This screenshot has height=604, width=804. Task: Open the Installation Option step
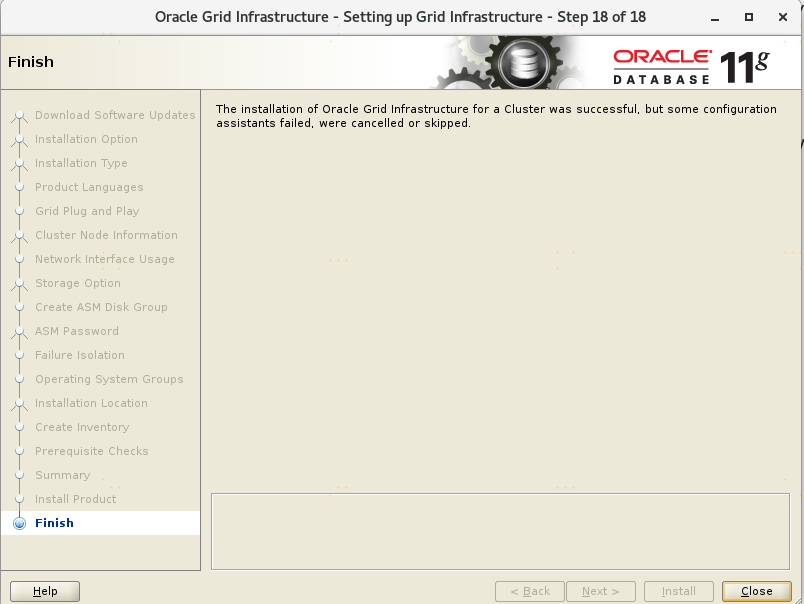[x=86, y=139]
